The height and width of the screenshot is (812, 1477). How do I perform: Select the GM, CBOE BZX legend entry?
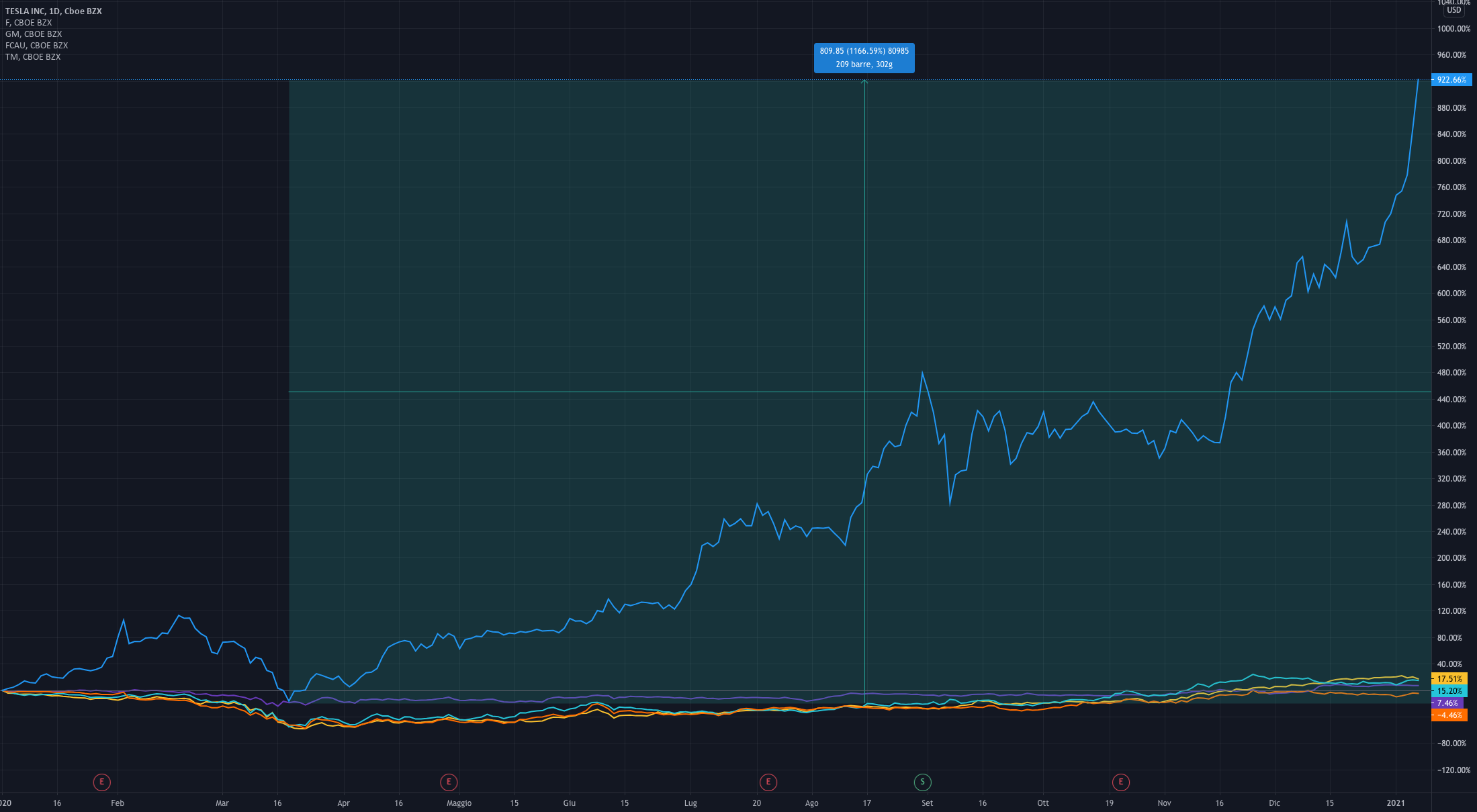pyautogui.click(x=34, y=34)
